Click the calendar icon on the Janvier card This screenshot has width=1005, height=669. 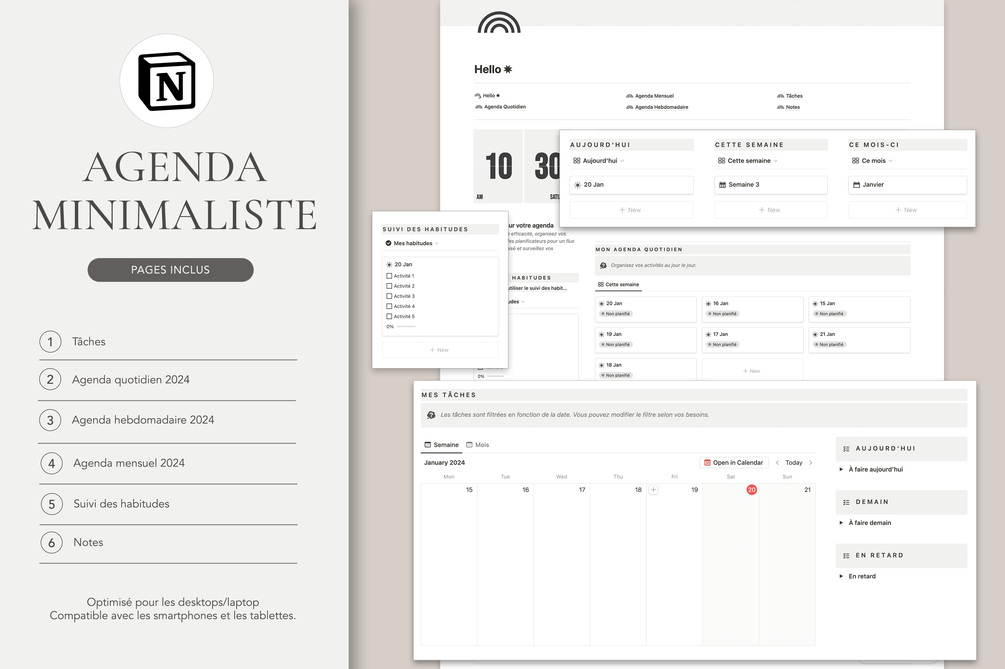click(856, 185)
